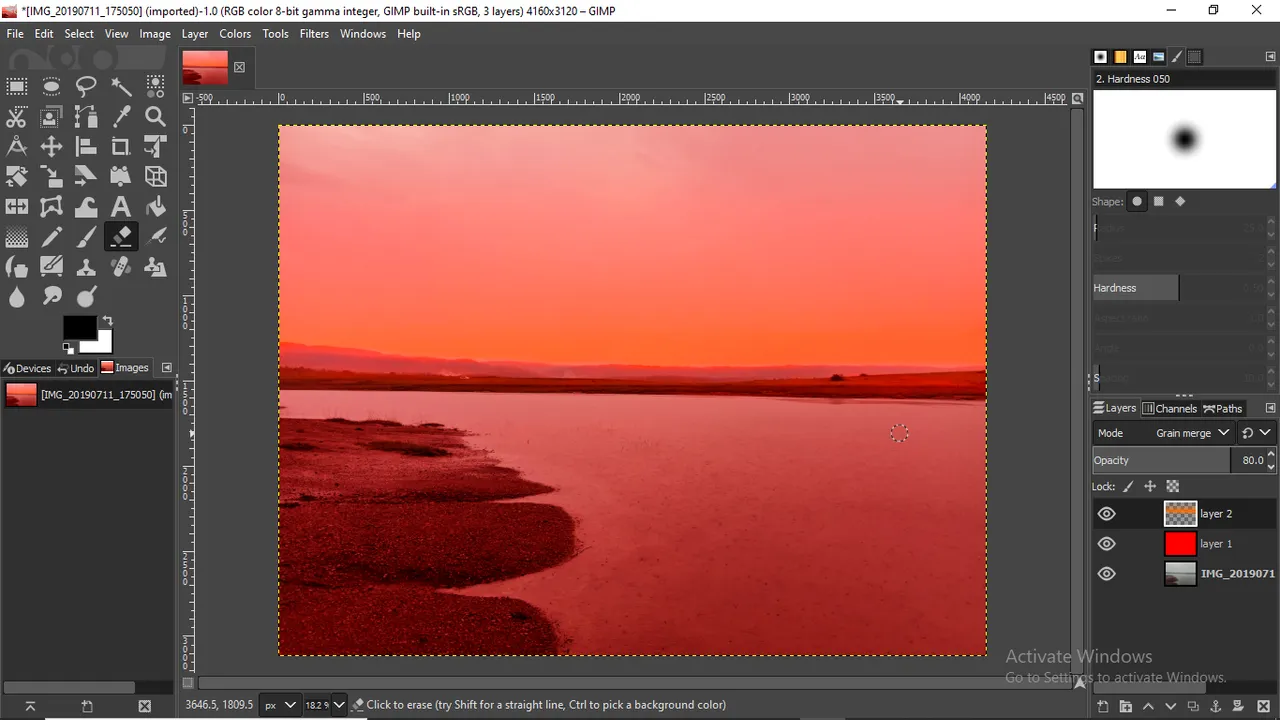This screenshot has width=1280, height=720.
Task: Activate the Crop tool
Action: click(x=121, y=147)
